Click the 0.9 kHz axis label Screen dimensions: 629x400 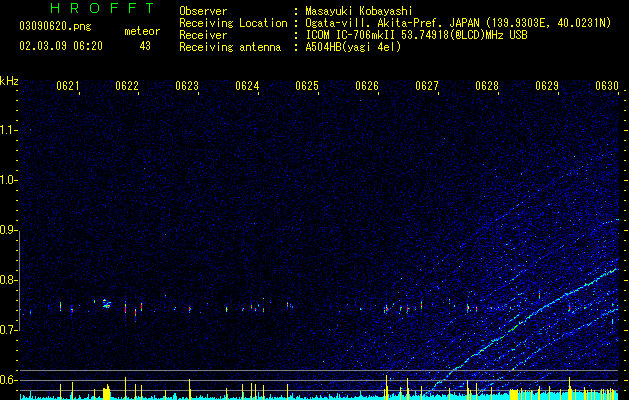coord(9,230)
